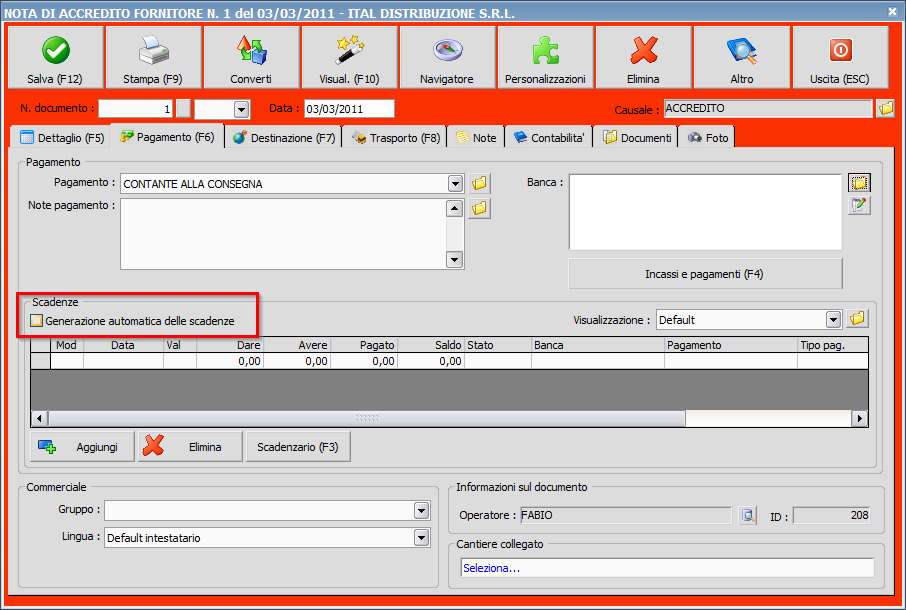Screen dimensions: 906x610
Task: Click the search icon next to Operatore field
Action: pyautogui.click(x=748, y=515)
